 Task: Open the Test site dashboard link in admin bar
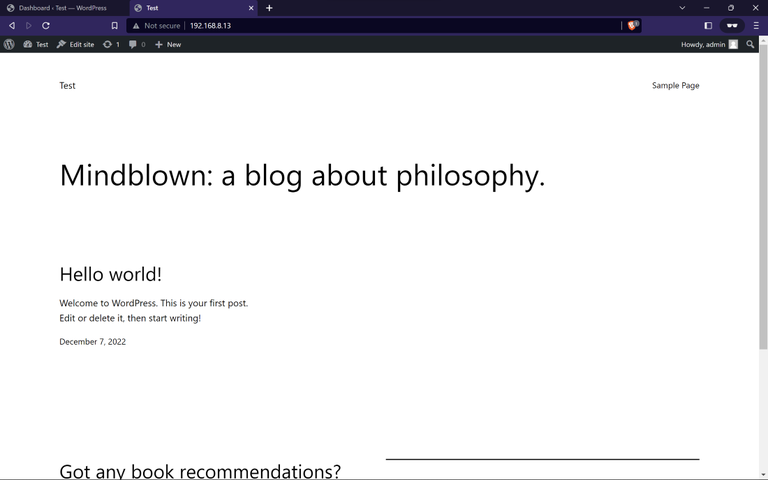tap(36, 44)
